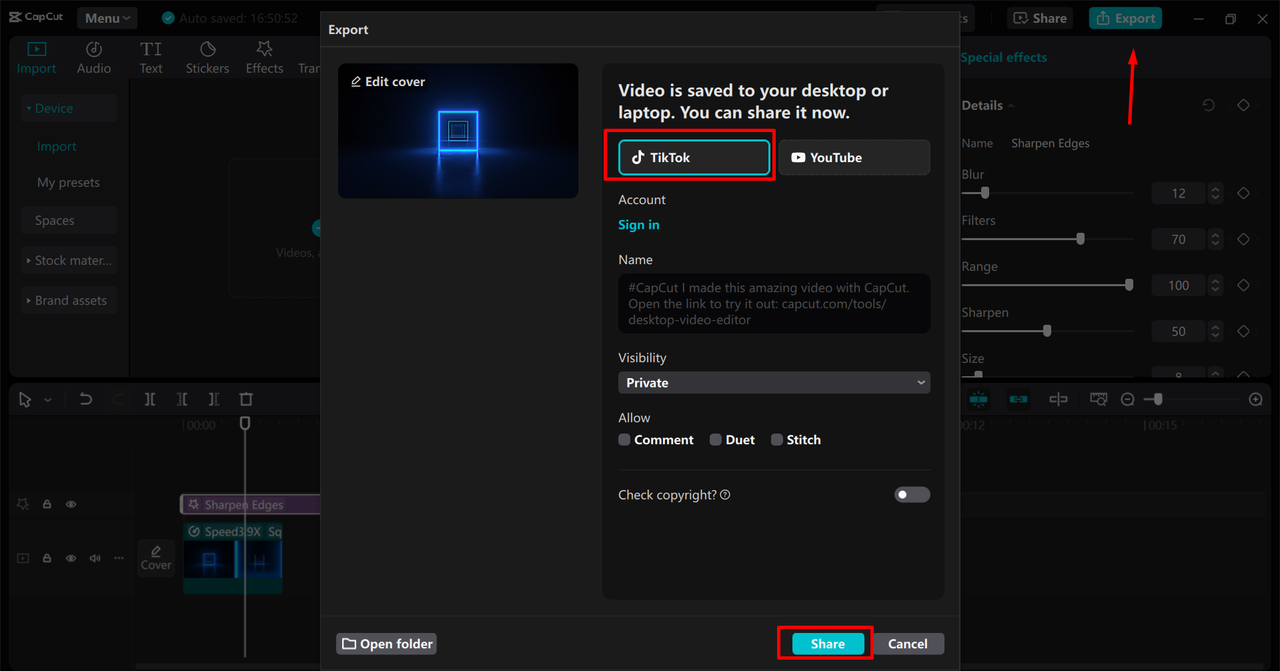The image size is (1280, 671).
Task: Lock the main video track
Action: (47, 559)
